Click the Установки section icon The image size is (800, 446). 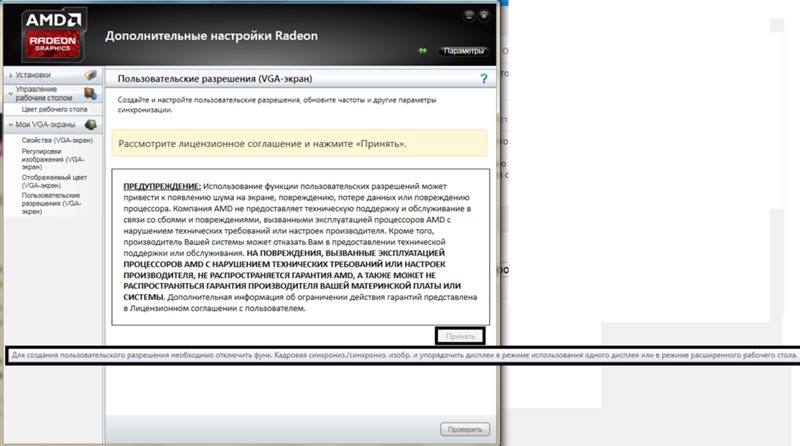point(91,75)
